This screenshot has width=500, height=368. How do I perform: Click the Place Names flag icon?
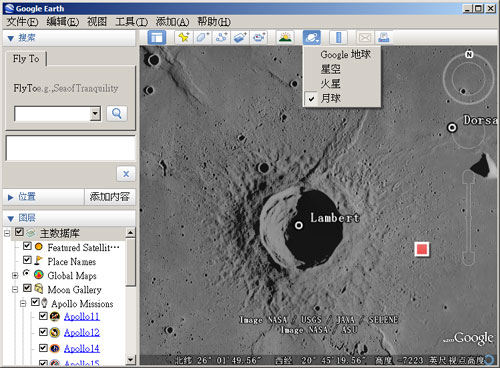pos(39,261)
